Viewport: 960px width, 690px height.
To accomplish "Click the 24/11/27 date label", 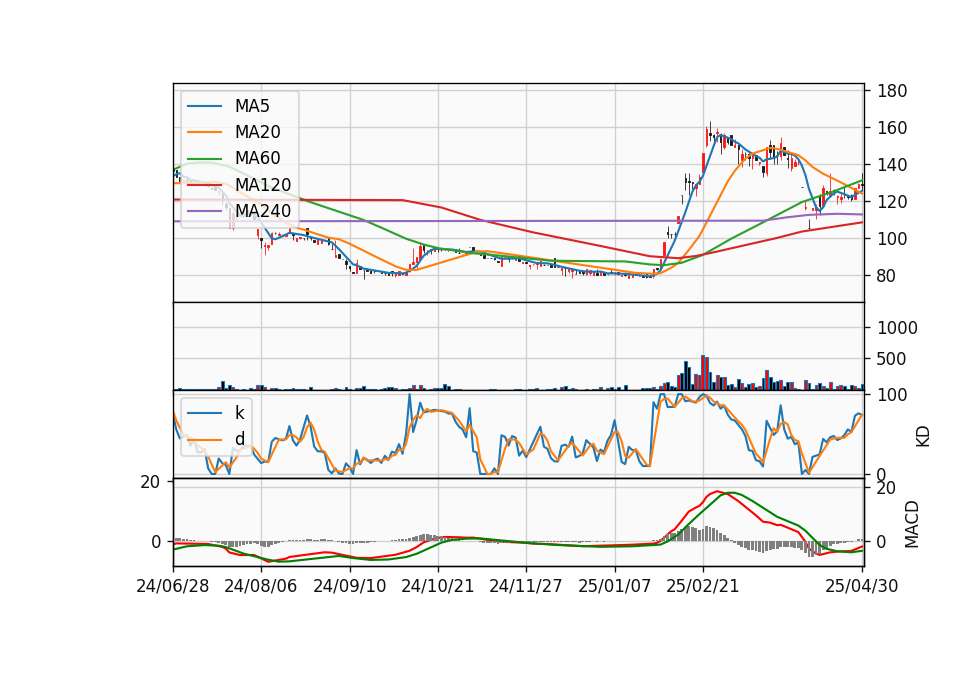I will point(526,586).
